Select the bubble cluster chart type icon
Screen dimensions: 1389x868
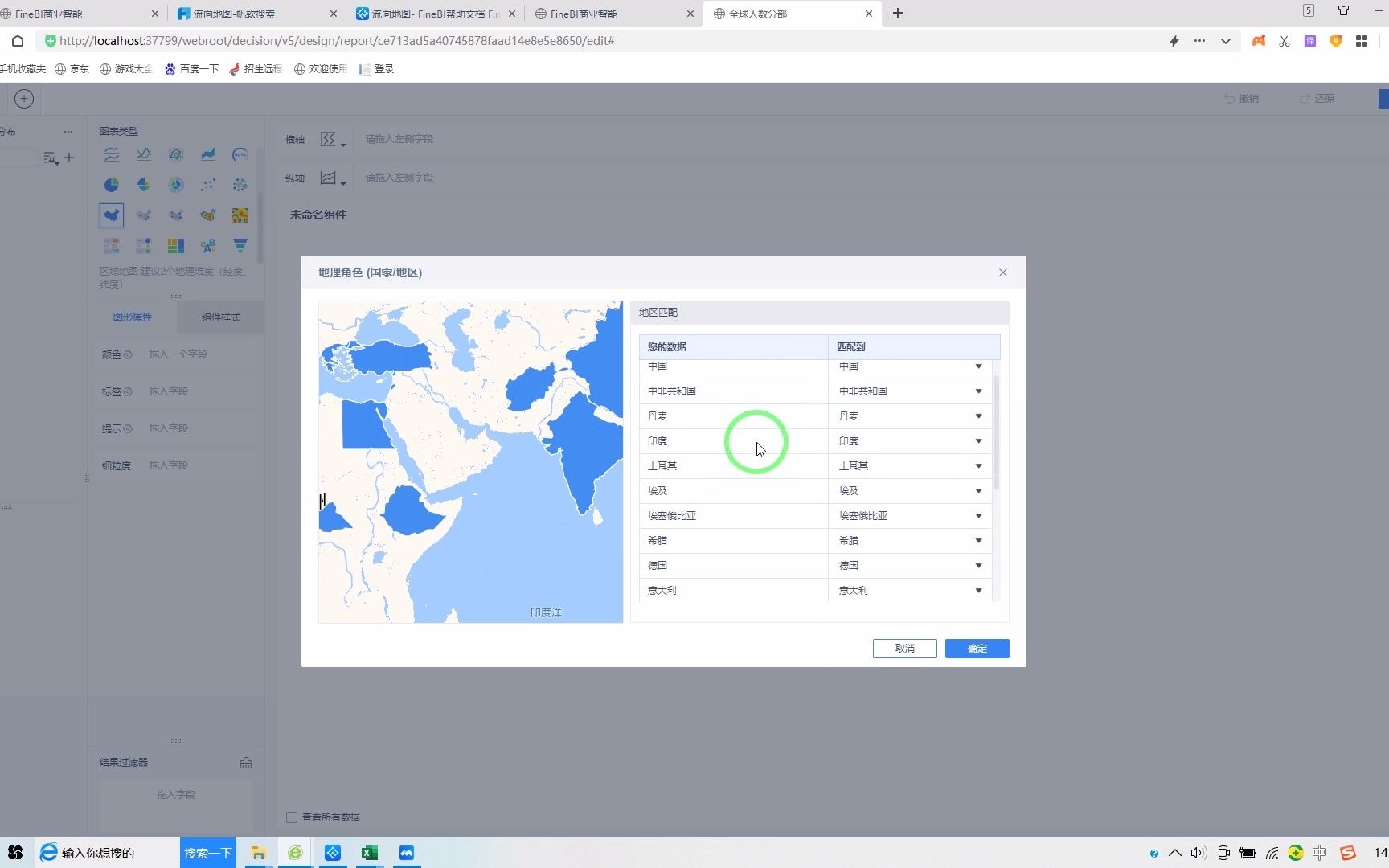point(240,185)
